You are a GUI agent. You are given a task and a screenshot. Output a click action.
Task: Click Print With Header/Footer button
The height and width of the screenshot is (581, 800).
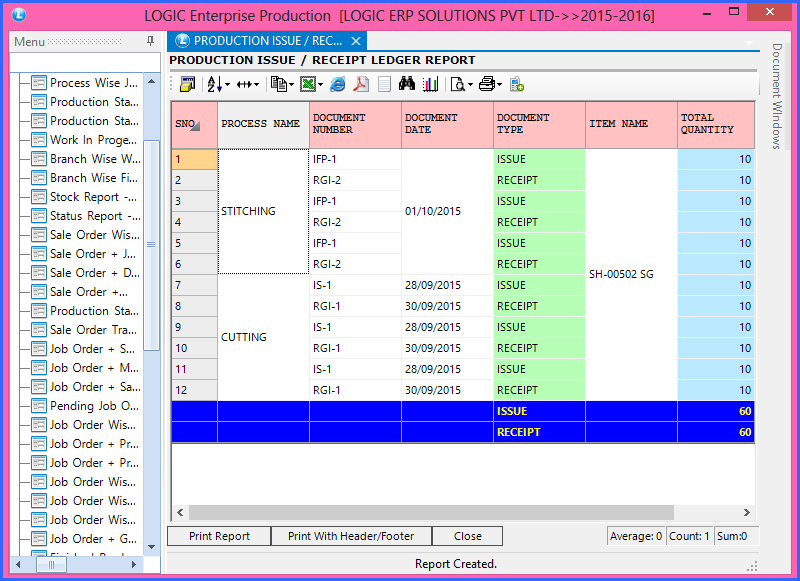coord(351,536)
